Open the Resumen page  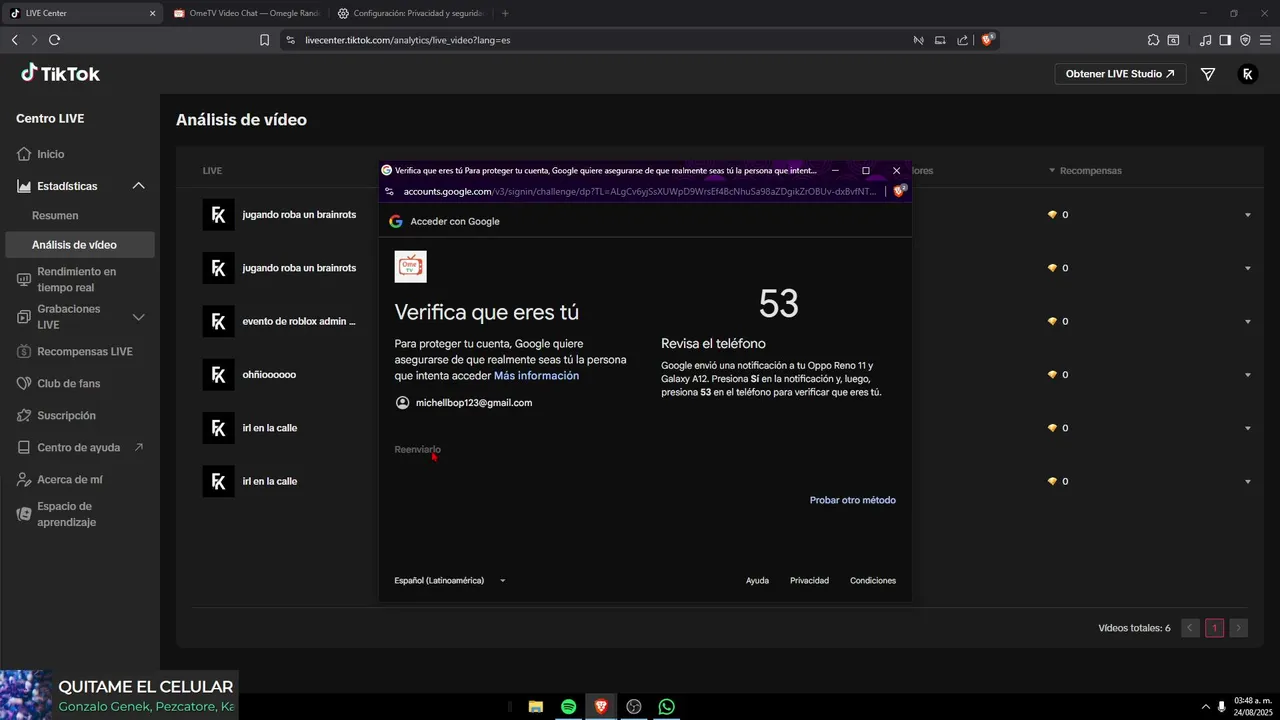[x=55, y=215]
